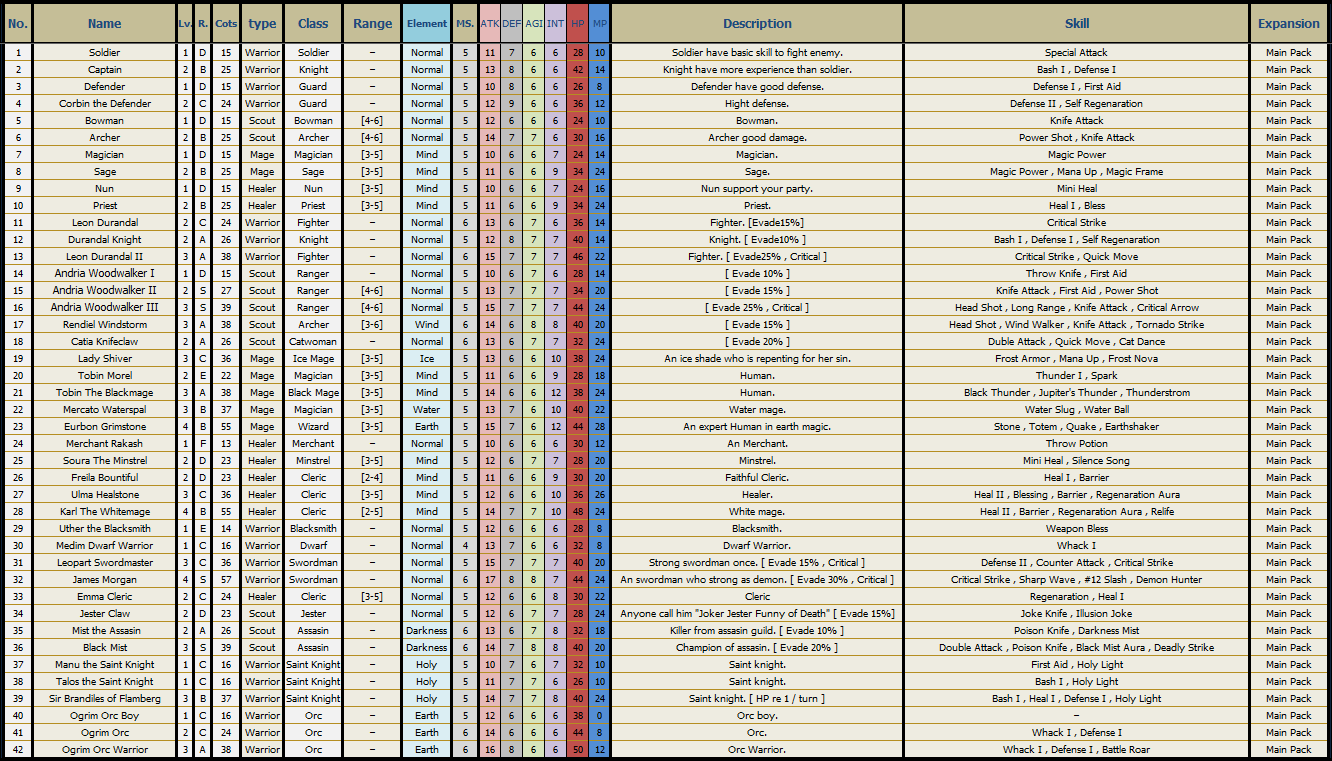Select the name 'Manu the Saint Knight'
This screenshot has height=761, width=1332.
[104, 665]
